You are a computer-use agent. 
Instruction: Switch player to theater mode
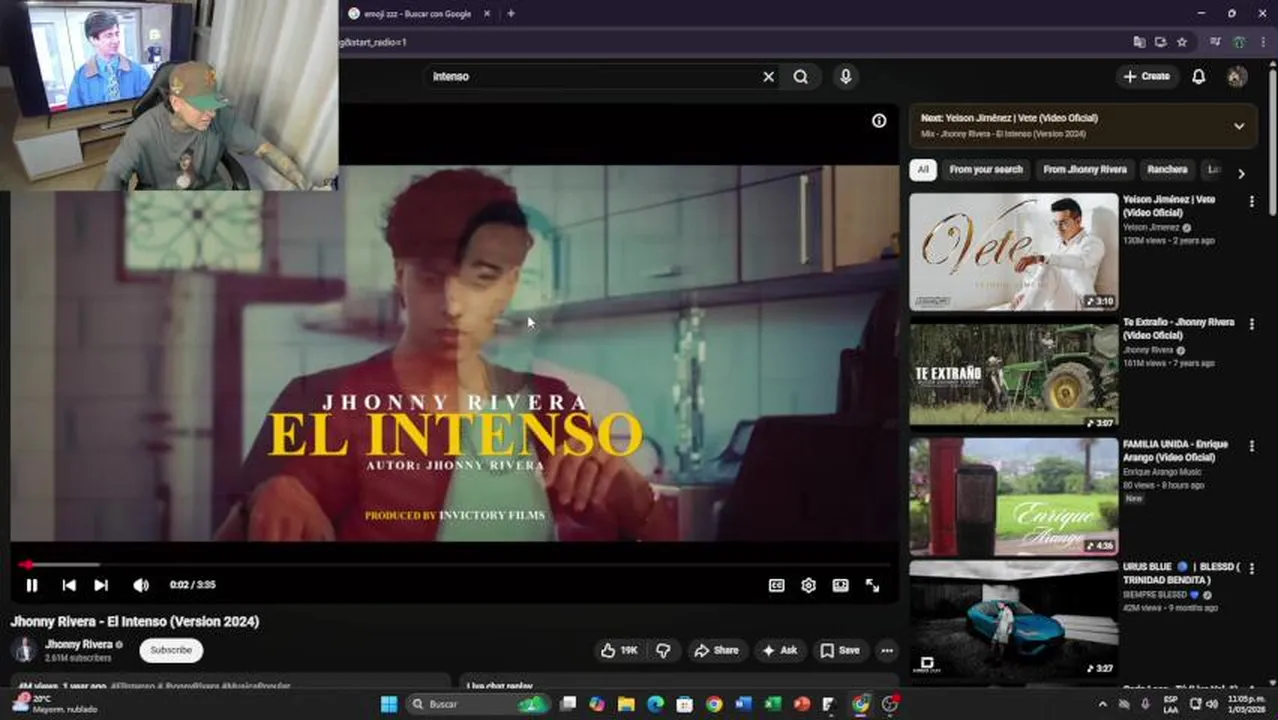840,585
